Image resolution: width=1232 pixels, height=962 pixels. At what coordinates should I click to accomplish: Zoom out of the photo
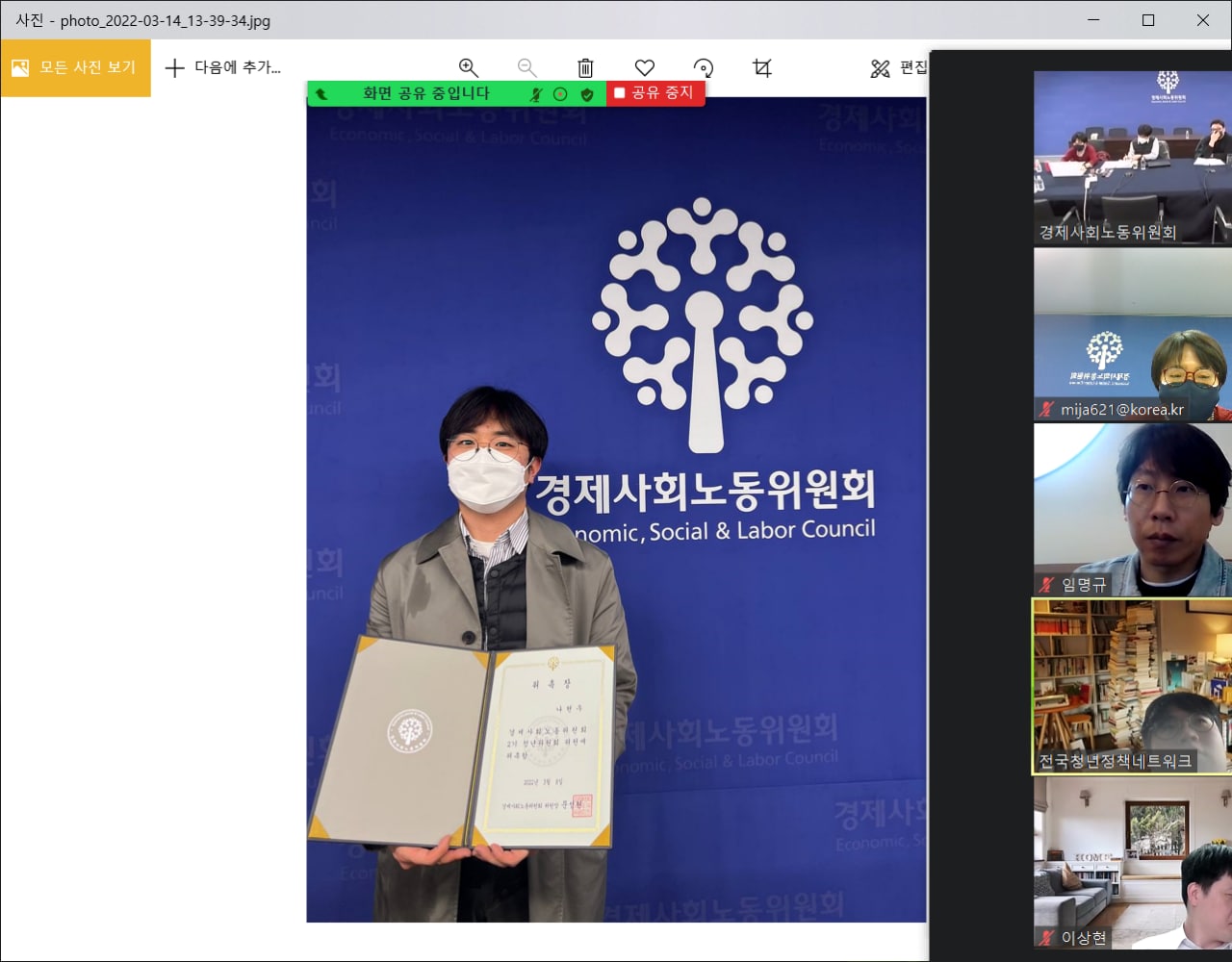(526, 67)
